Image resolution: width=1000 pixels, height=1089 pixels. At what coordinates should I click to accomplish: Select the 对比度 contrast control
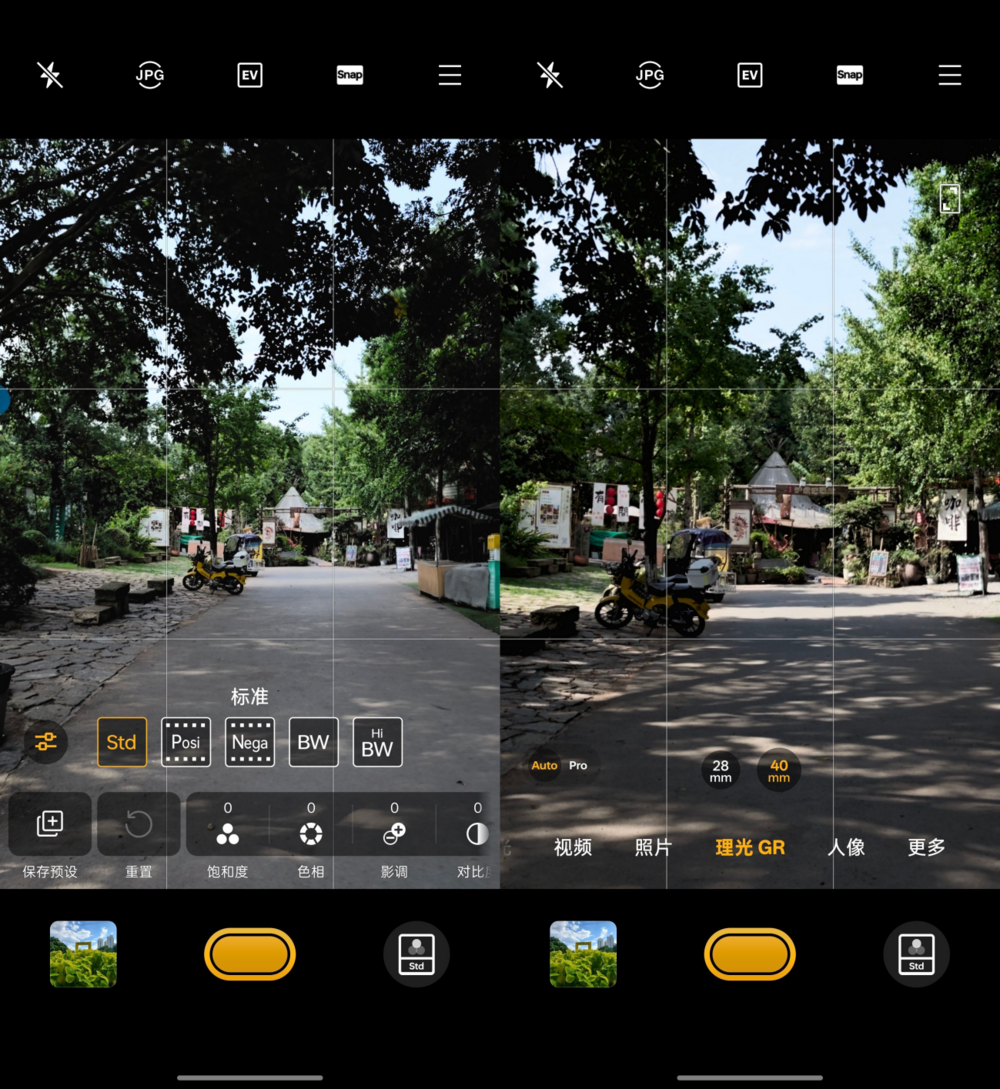[x=476, y=833]
